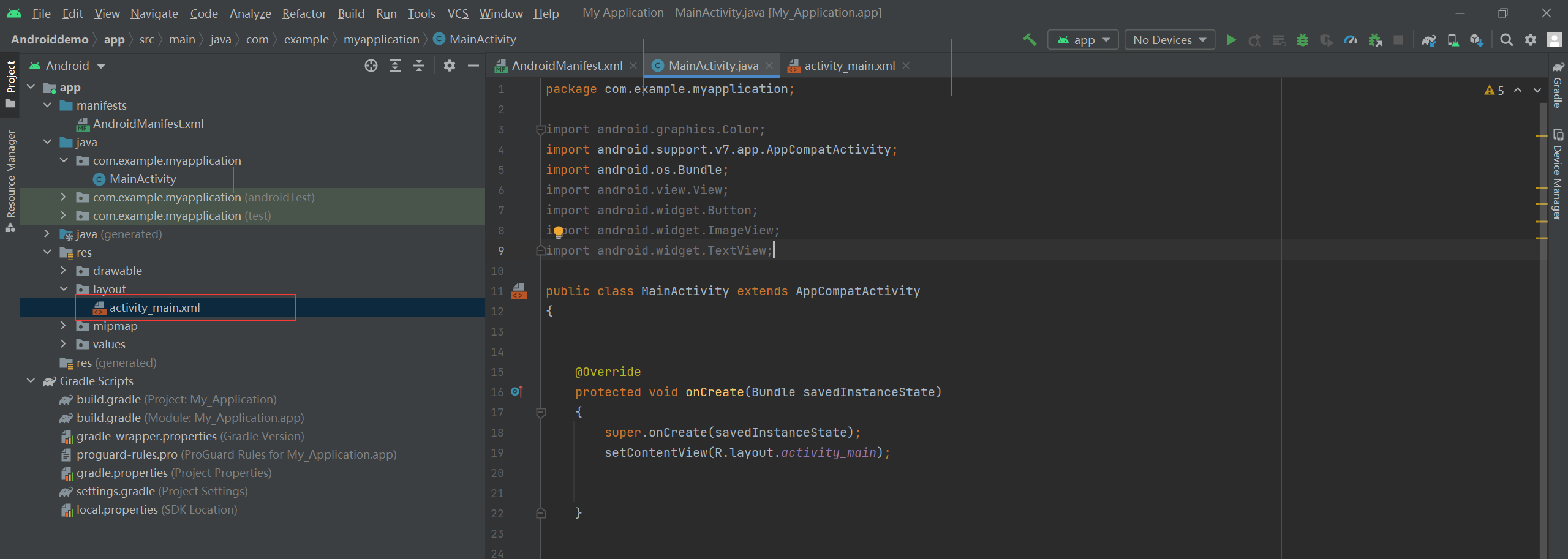
Task: Fold the imports block on line 3
Action: (540, 129)
